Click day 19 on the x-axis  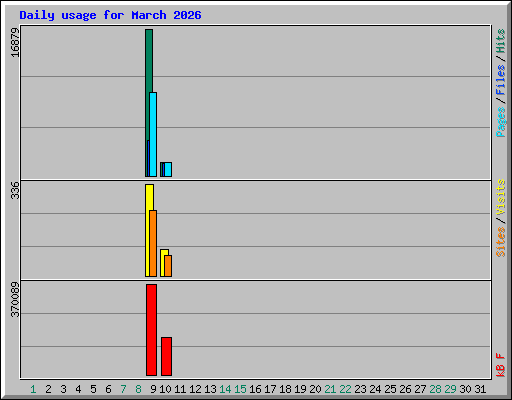tap(300, 389)
